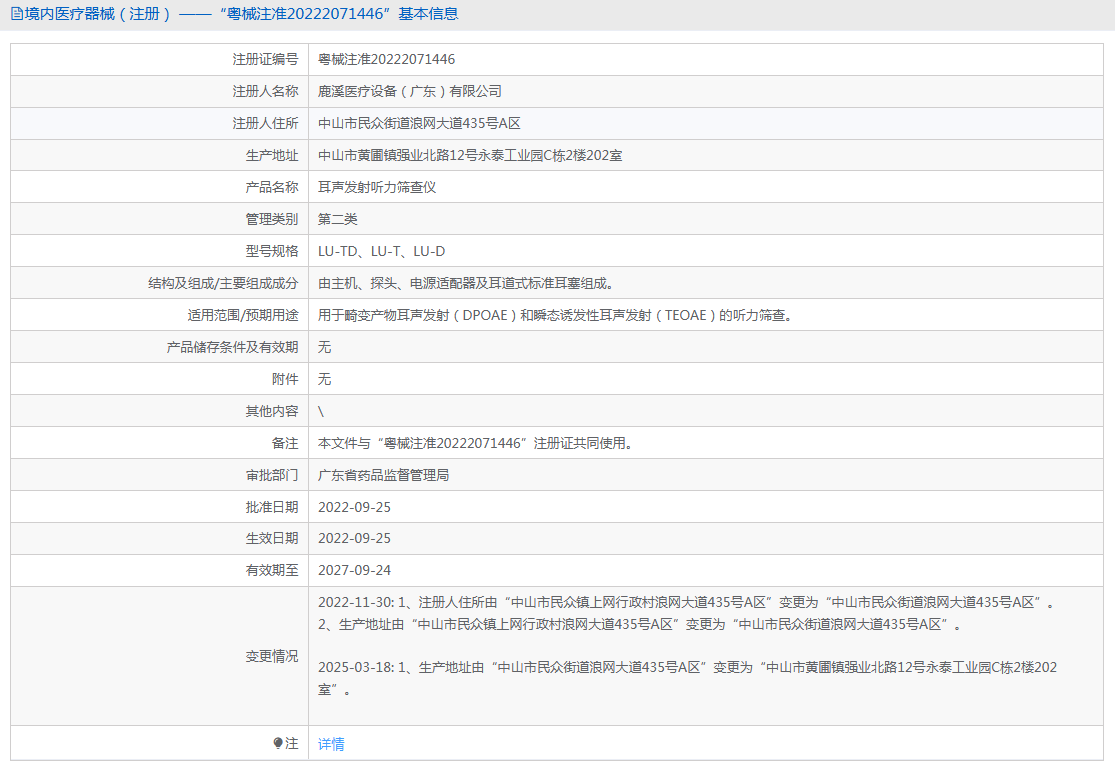1115x770 pixels.
Task: Click the 产品储存条件及有效期 label
Action: (x=233, y=347)
